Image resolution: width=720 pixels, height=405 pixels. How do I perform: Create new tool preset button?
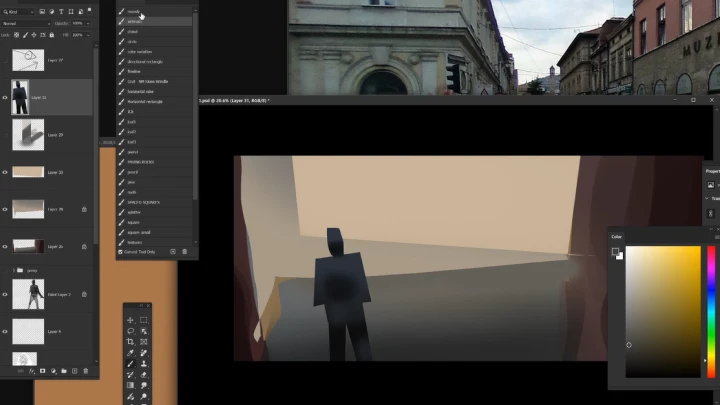tap(173, 252)
